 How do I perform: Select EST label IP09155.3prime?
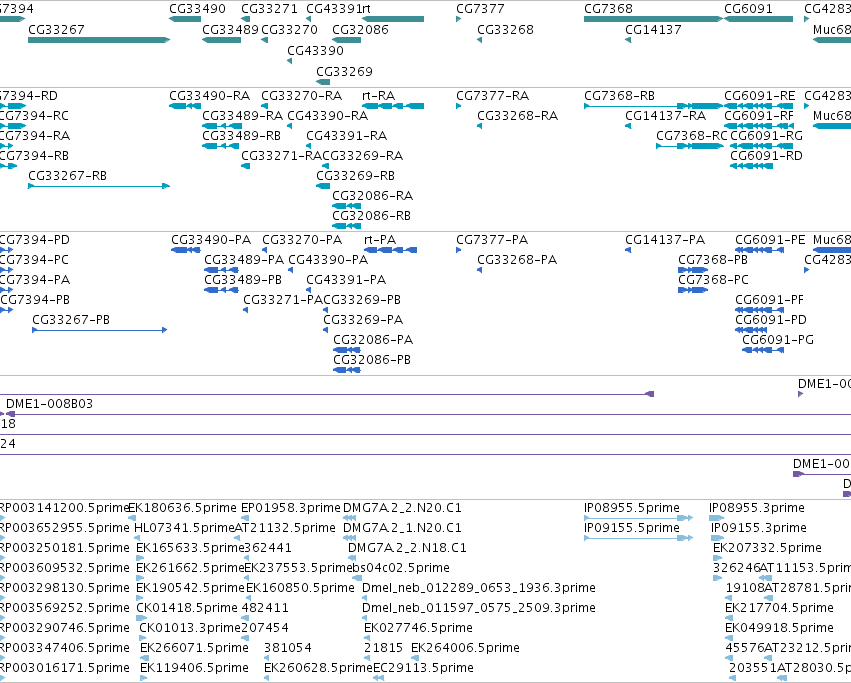tap(759, 528)
